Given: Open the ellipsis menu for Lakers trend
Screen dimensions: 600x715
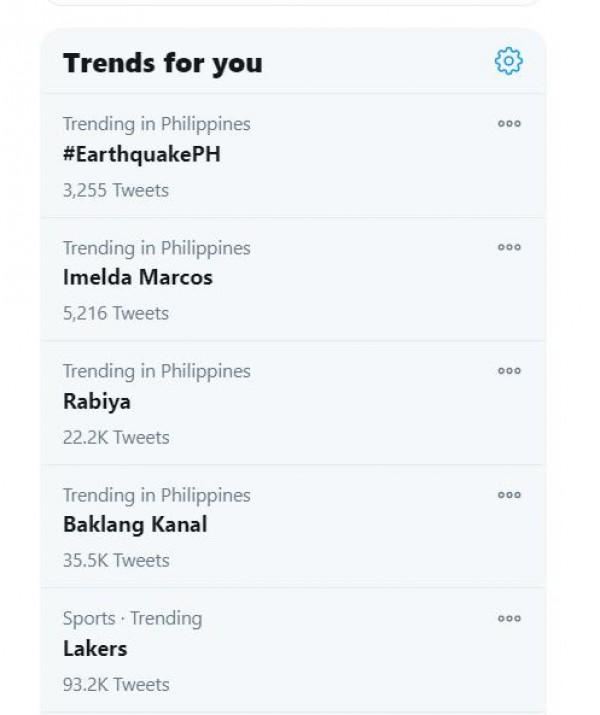Looking at the screenshot, I should point(509,618).
